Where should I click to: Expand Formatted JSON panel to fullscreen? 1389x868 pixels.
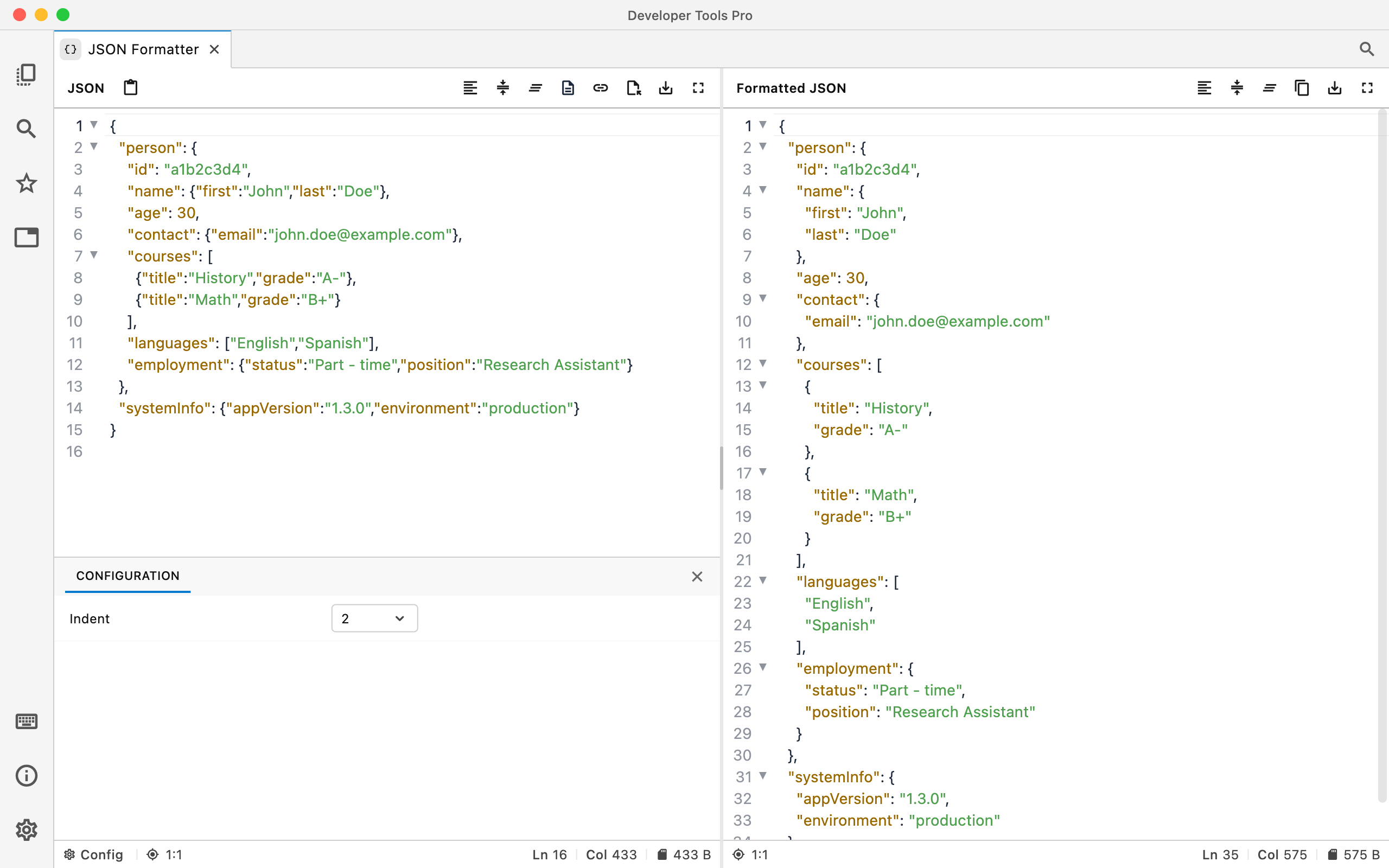tap(1367, 88)
